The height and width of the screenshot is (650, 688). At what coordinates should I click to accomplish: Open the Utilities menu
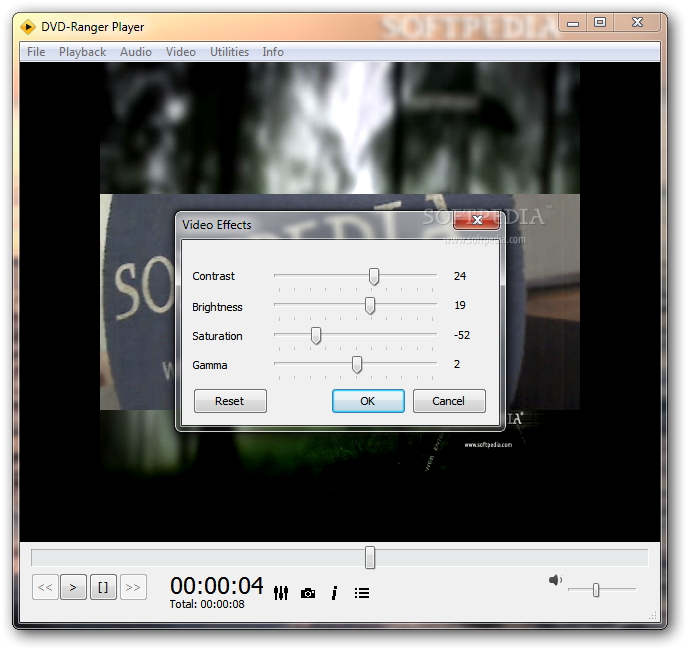(229, 52)
